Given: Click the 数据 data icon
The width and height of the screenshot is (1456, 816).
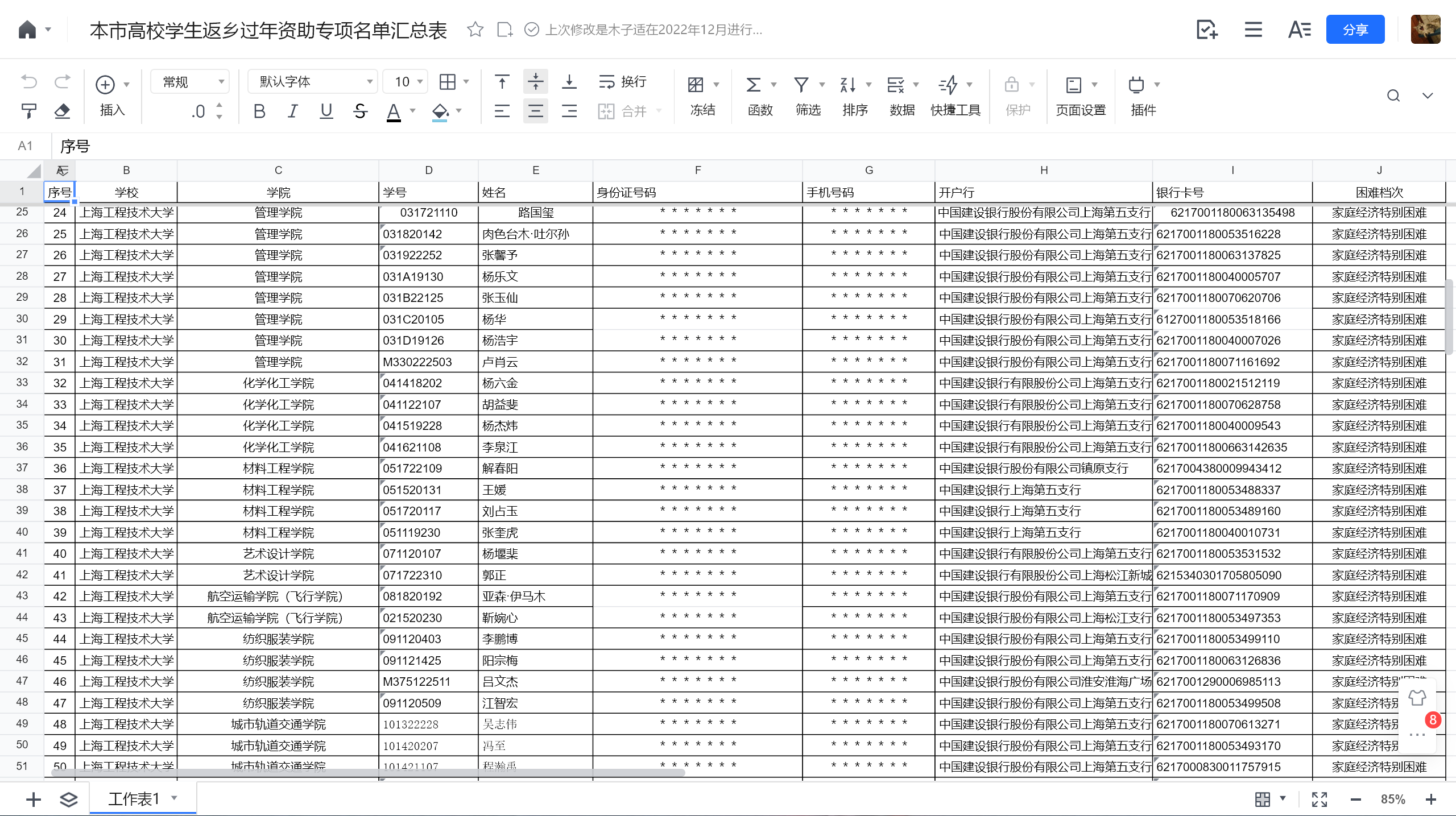Looking at the screenshot, I should [896, 85].
